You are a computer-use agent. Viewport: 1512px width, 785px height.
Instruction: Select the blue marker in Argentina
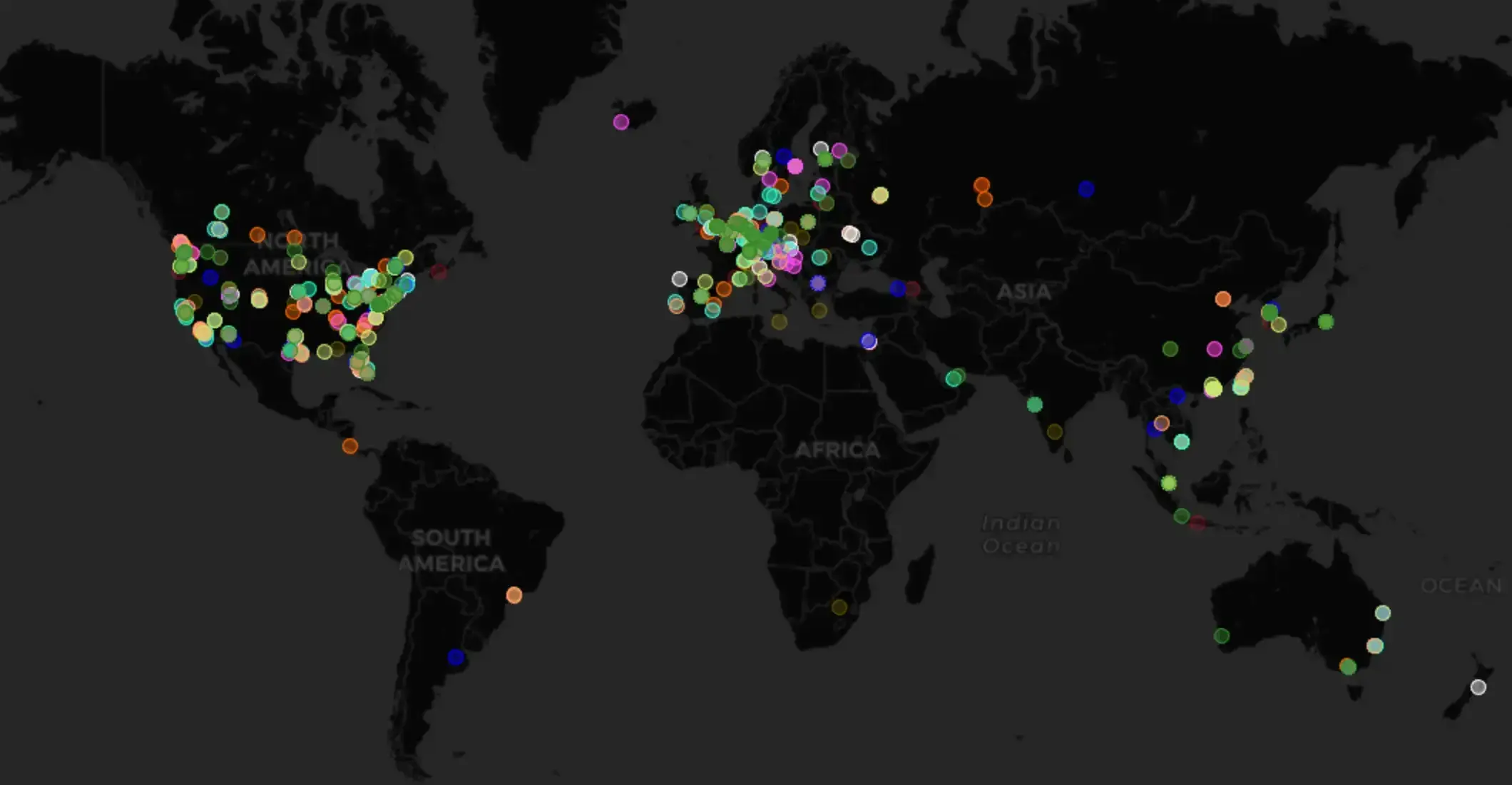tap(456, 657)
